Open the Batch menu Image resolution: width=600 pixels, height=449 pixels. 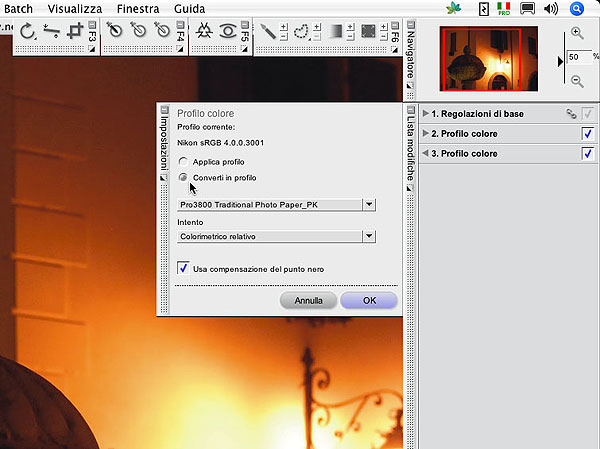[17, 8]
